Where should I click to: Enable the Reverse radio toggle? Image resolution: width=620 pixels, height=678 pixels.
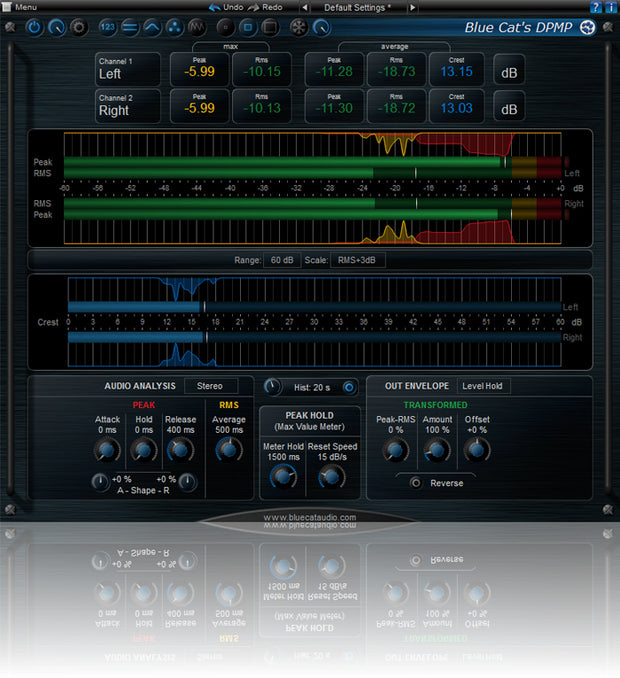(x=415, y=483)
